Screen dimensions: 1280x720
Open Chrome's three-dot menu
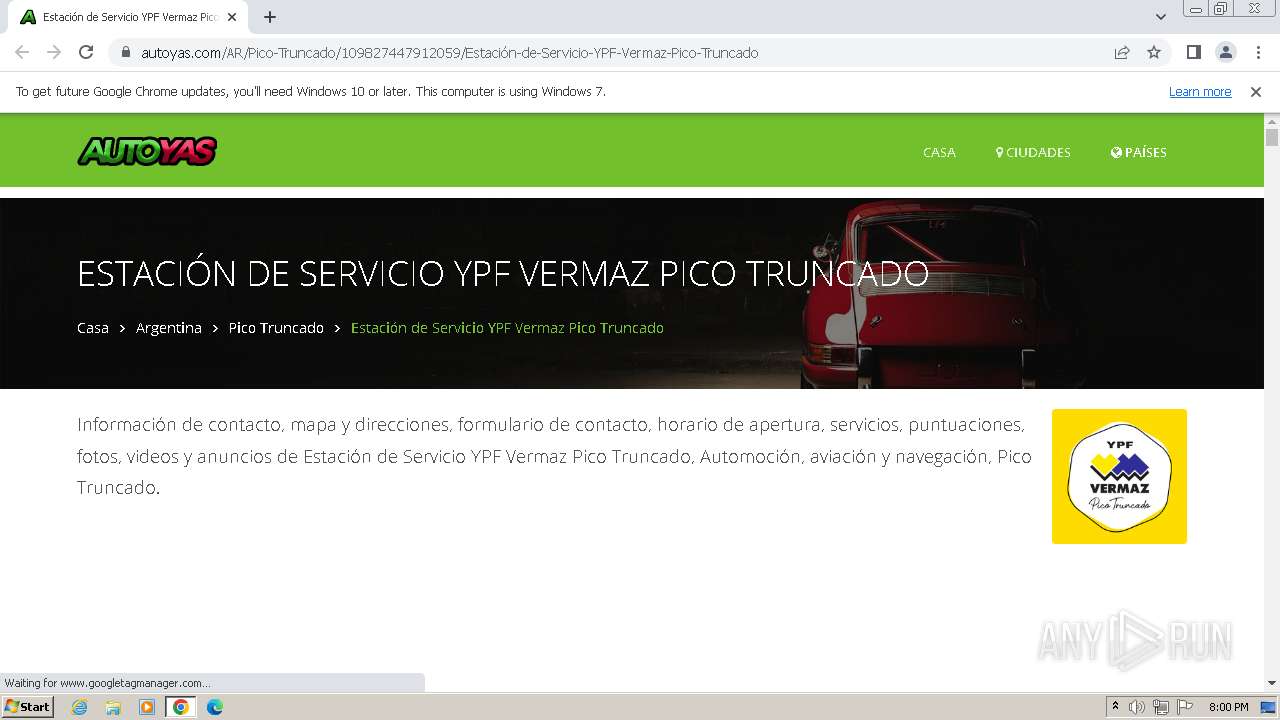tap(1258, 52)
